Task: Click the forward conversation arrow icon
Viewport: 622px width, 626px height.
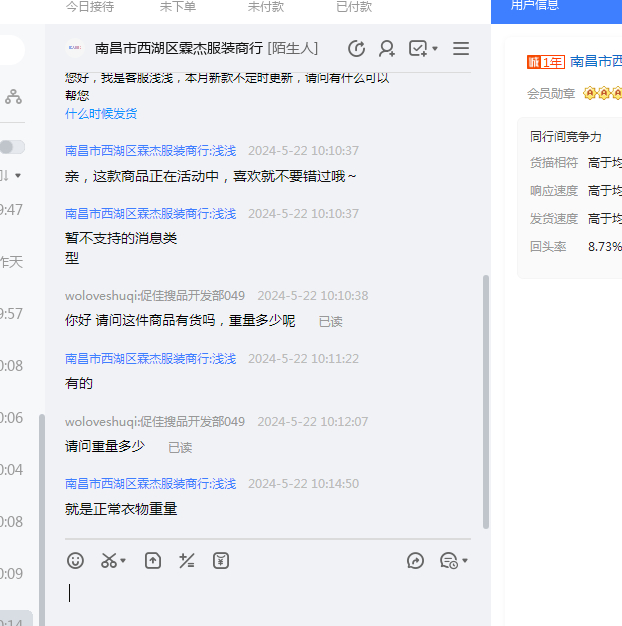Action: tap(416, 561)
